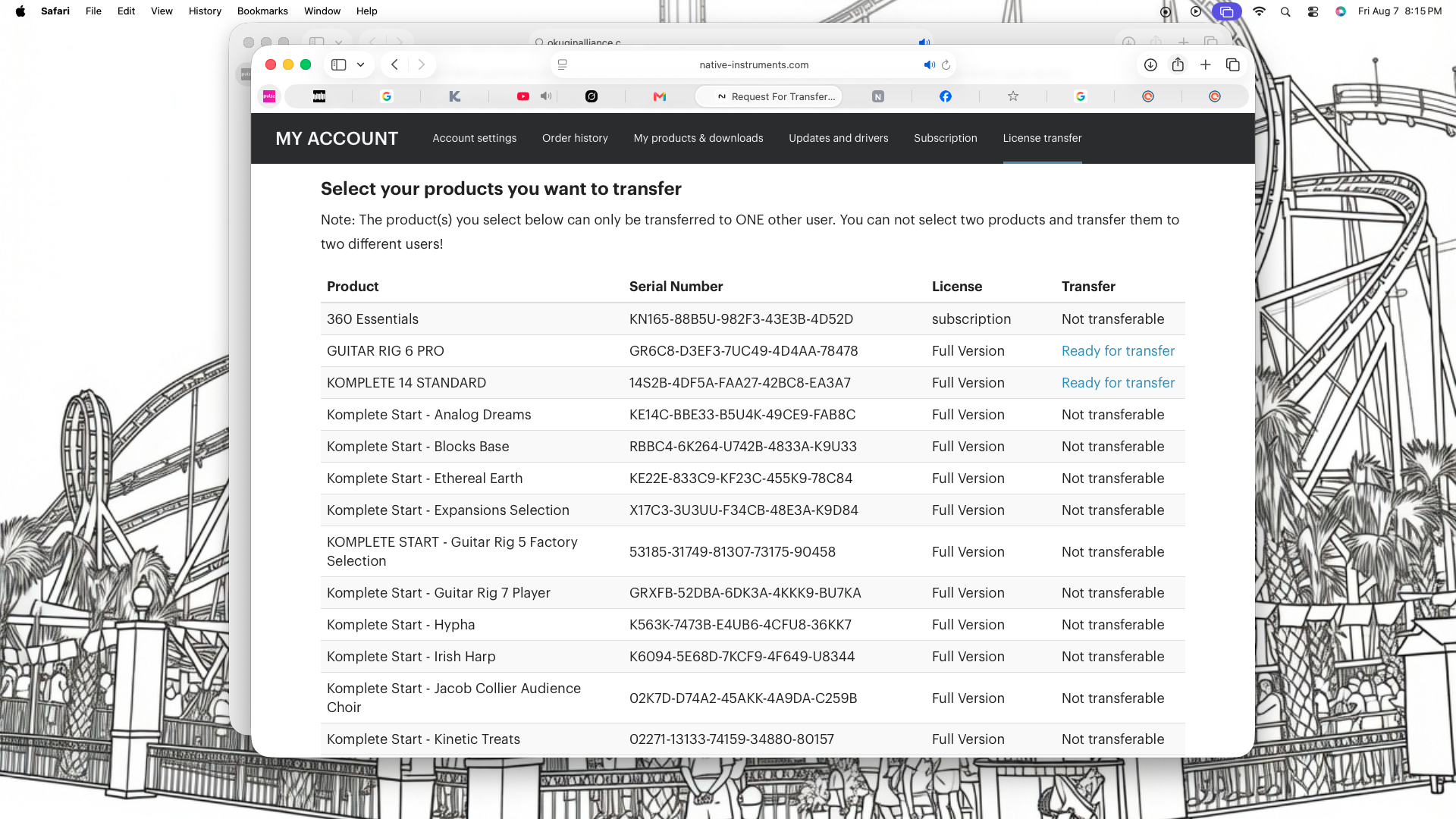Open the Help menu

[x=367, y=11]
